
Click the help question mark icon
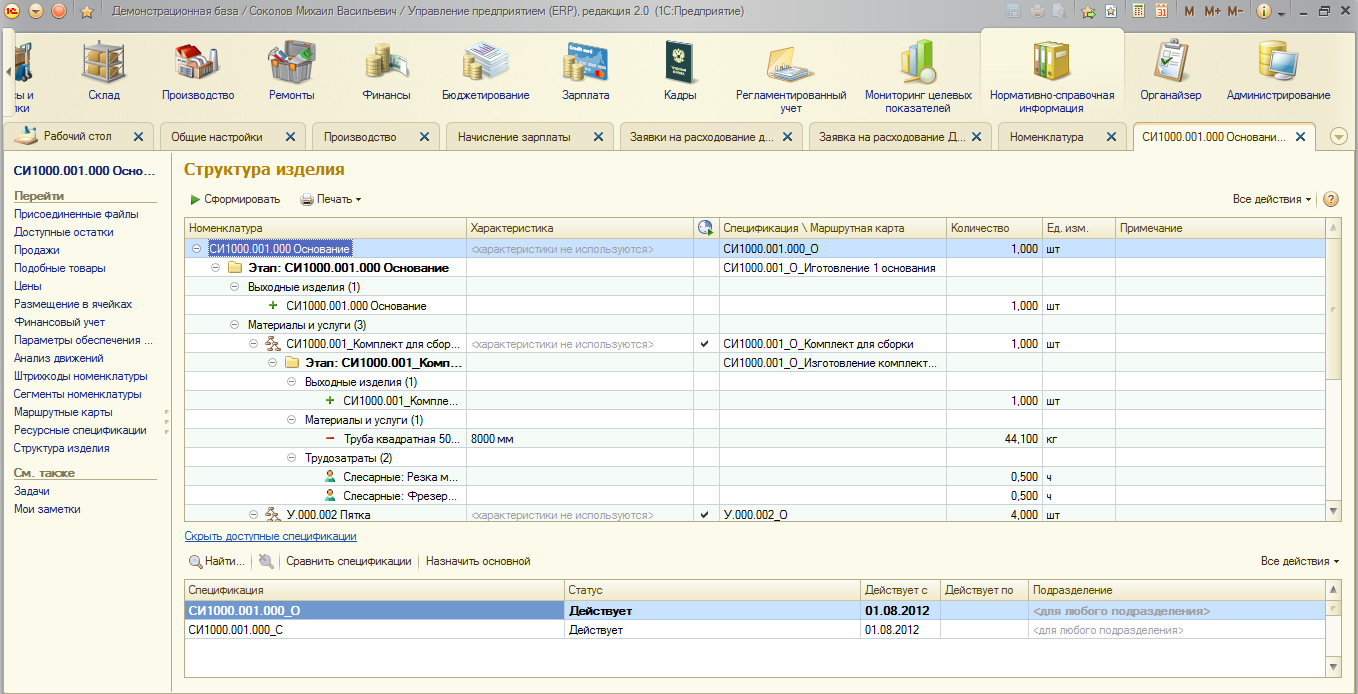click(1331, 199)
